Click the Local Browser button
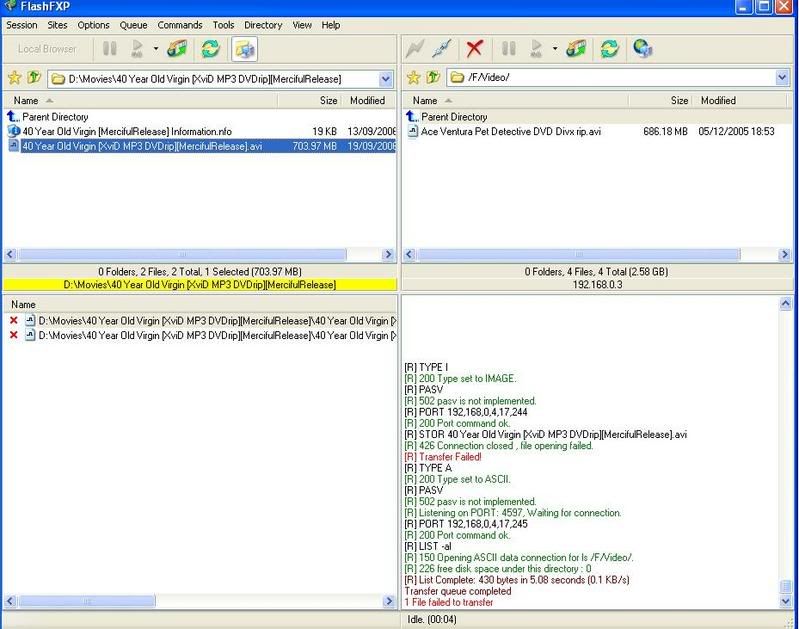This screenshot has height=629, width=799. click(47, 49)
